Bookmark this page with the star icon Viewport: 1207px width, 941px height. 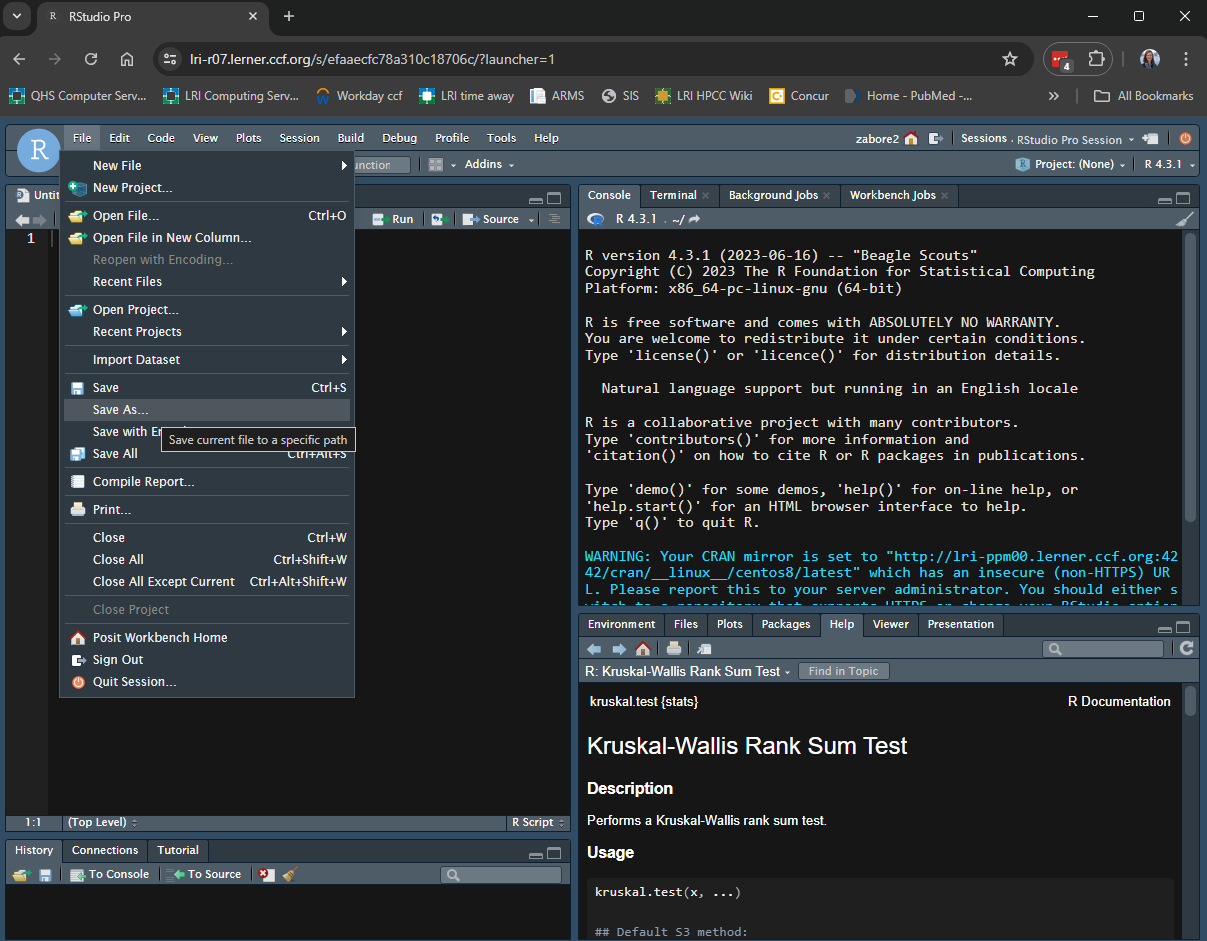coord(1010,59)
